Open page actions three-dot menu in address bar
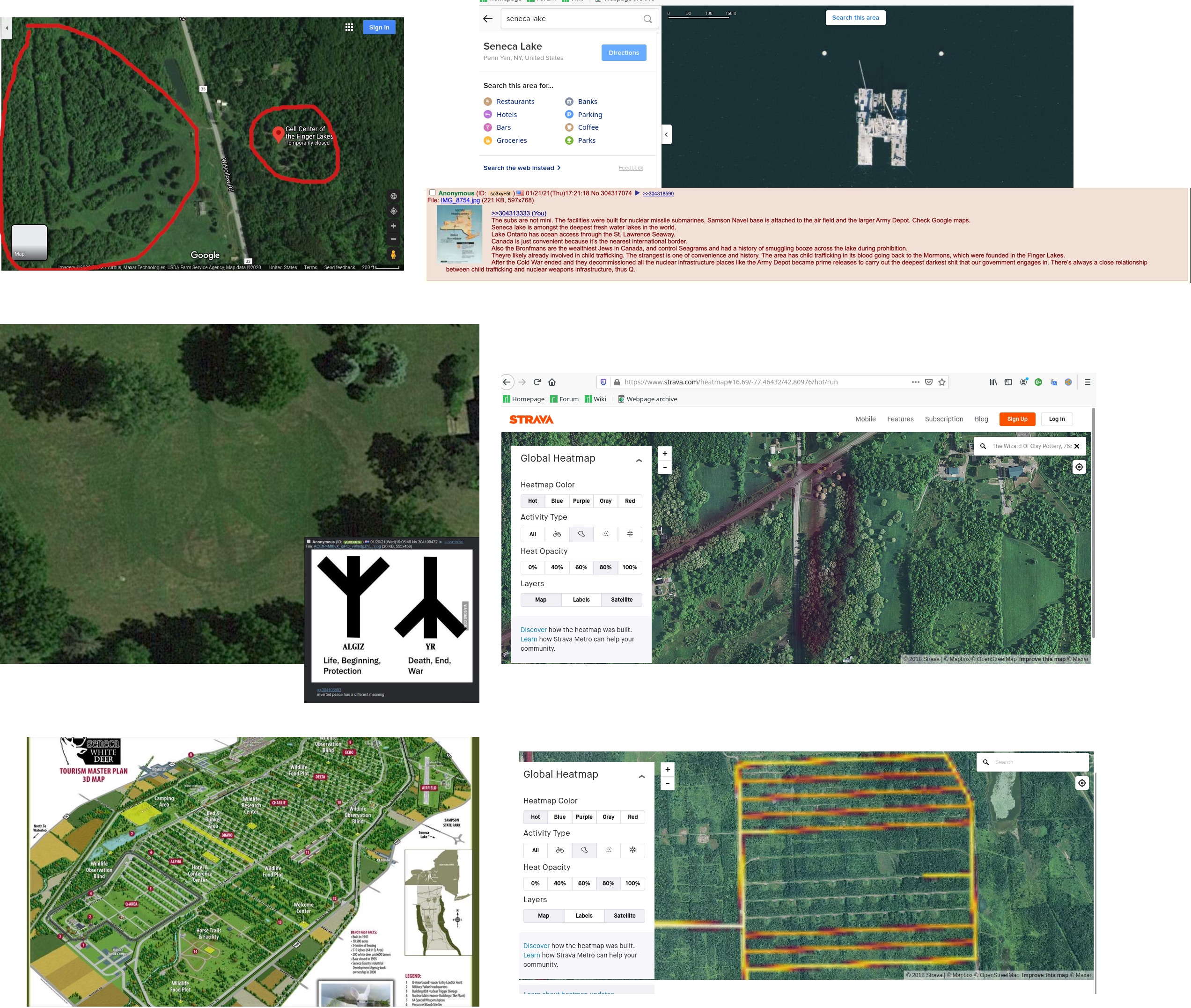Viewport: 1191px width, 1008px height. pos(915,383)
